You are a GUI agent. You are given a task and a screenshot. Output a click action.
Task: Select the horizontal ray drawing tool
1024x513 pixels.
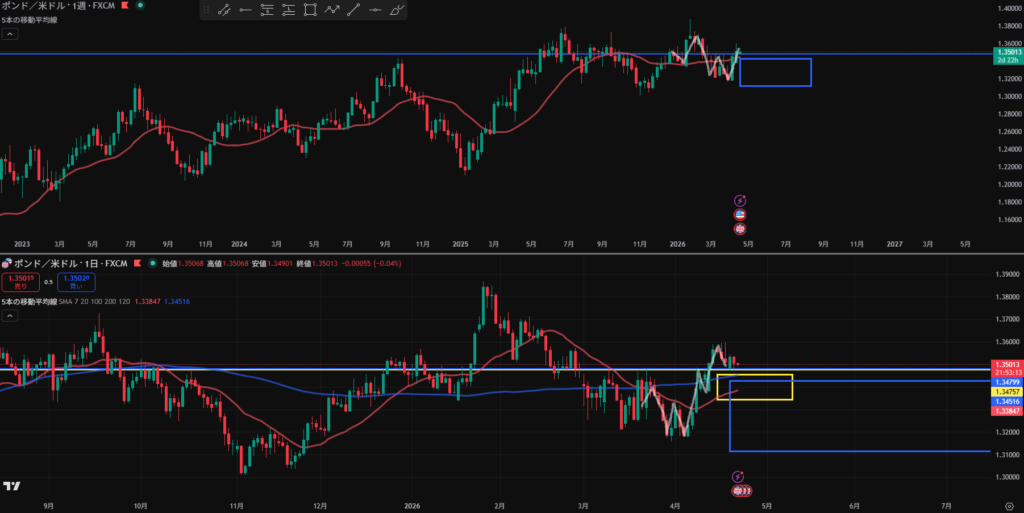[x=246, y=10]
